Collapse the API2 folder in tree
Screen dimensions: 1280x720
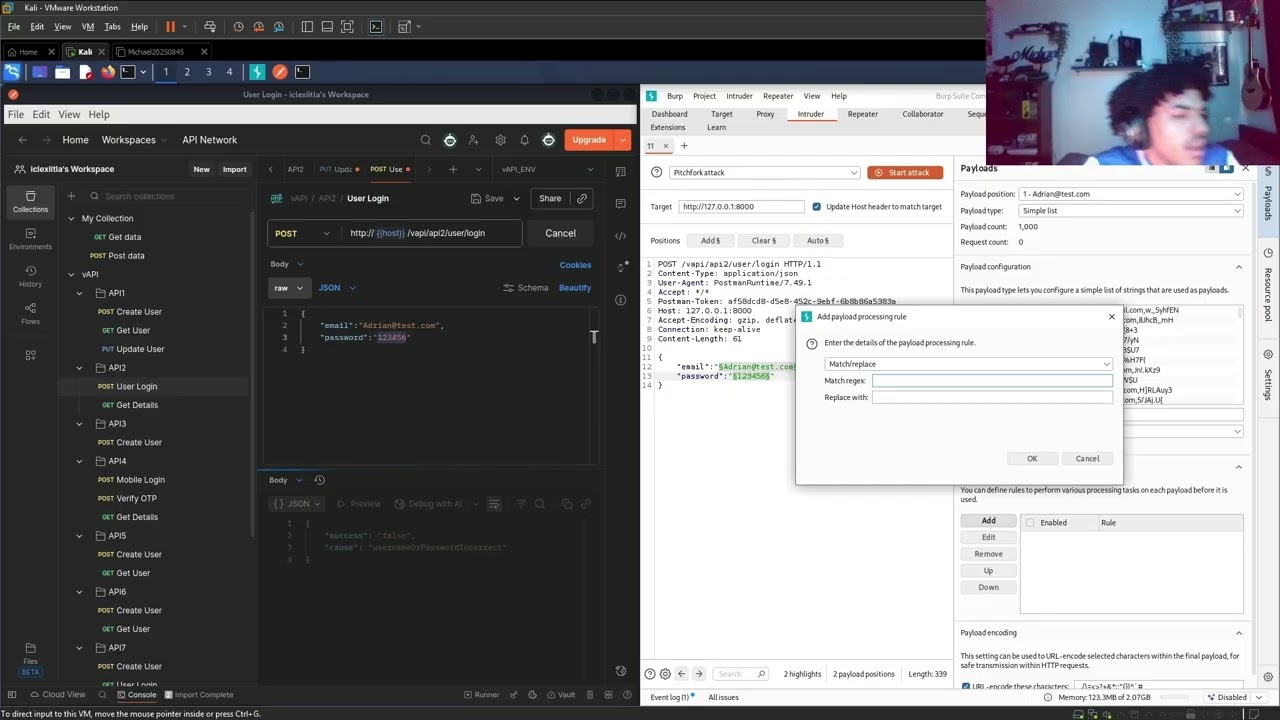click(x=79, y=368)
